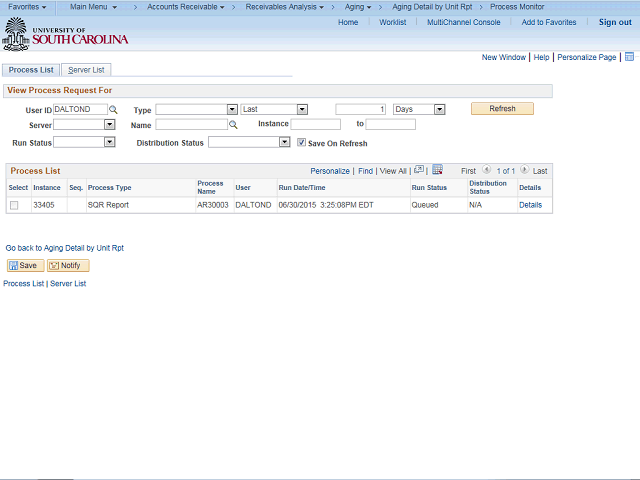Toggle Save On Refresh checkbox
Viewport: 640px width, 480px height.
coord(301,142)
